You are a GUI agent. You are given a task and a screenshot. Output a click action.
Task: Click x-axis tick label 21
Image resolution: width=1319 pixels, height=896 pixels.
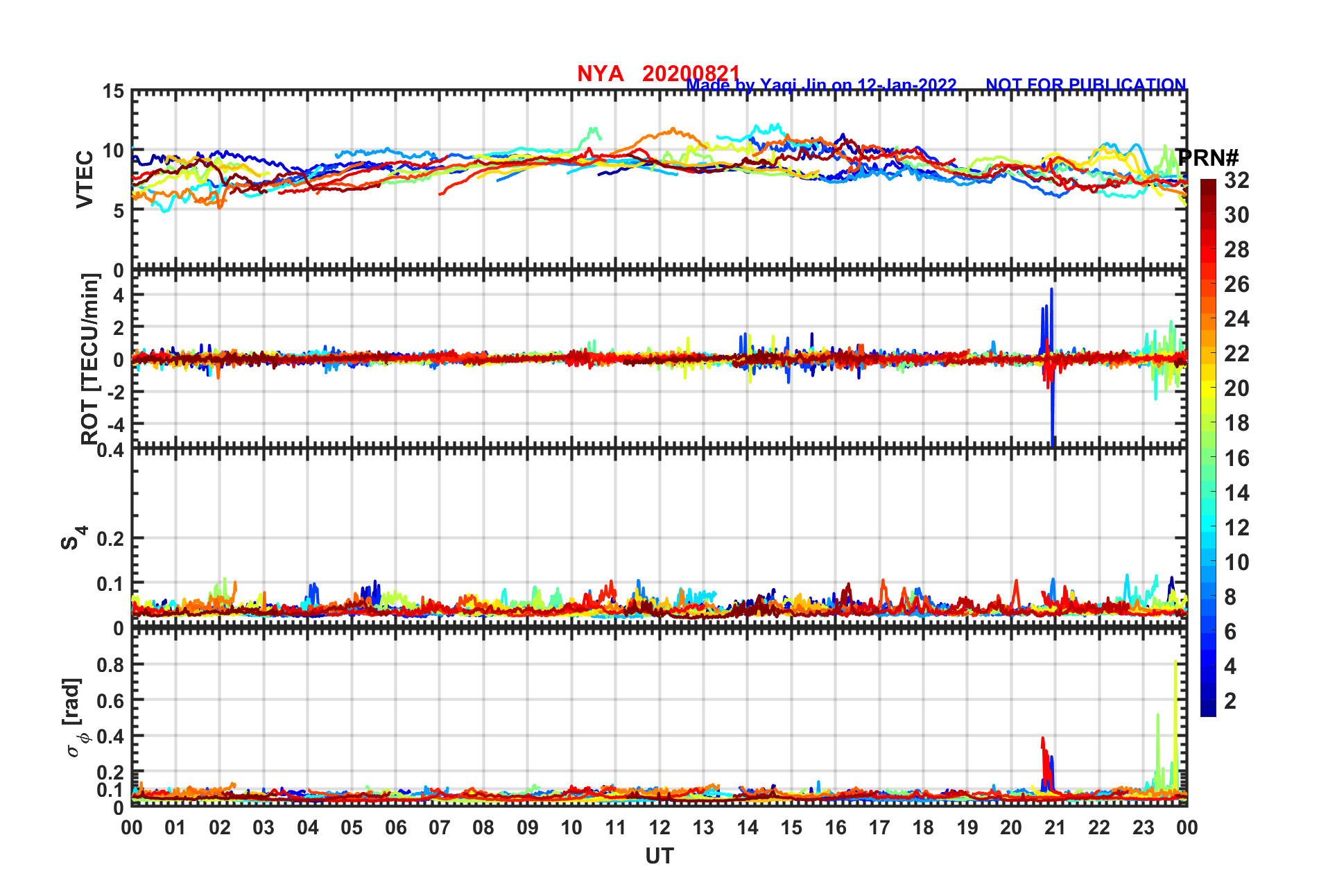coord(1055,827)
